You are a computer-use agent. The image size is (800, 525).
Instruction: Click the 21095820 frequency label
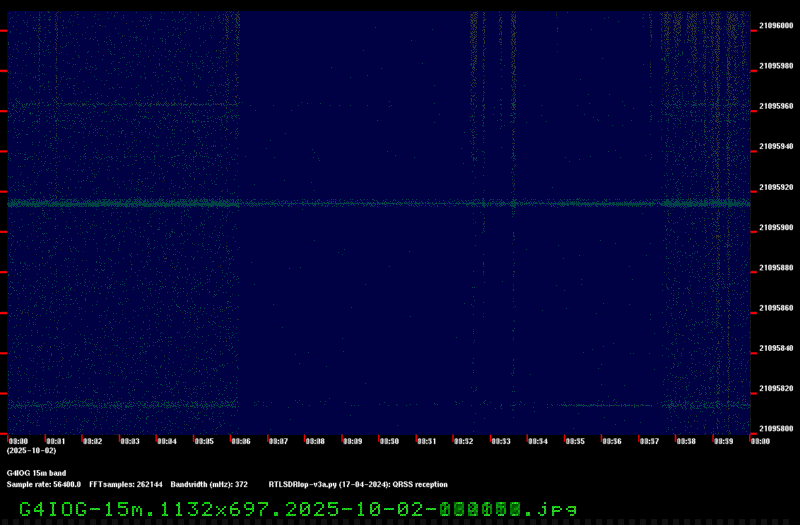pyautogui.click(x=776, y=389)
